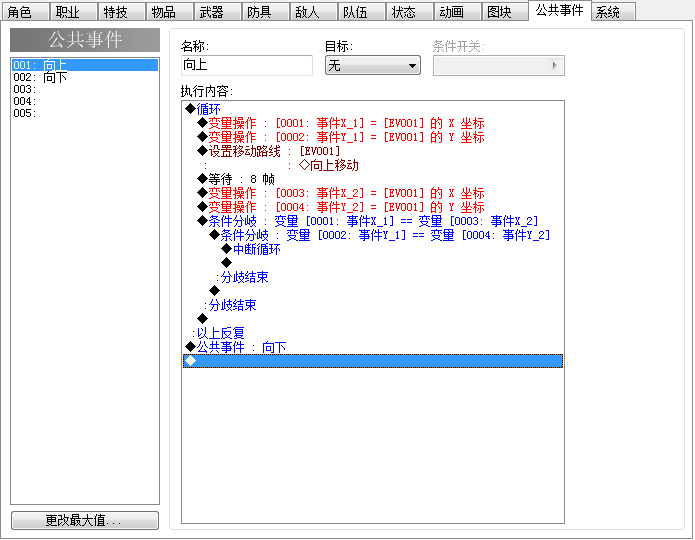Select the empty line below 中断循环
Viewport: 695px width, 540px height.
click(373, 263)
